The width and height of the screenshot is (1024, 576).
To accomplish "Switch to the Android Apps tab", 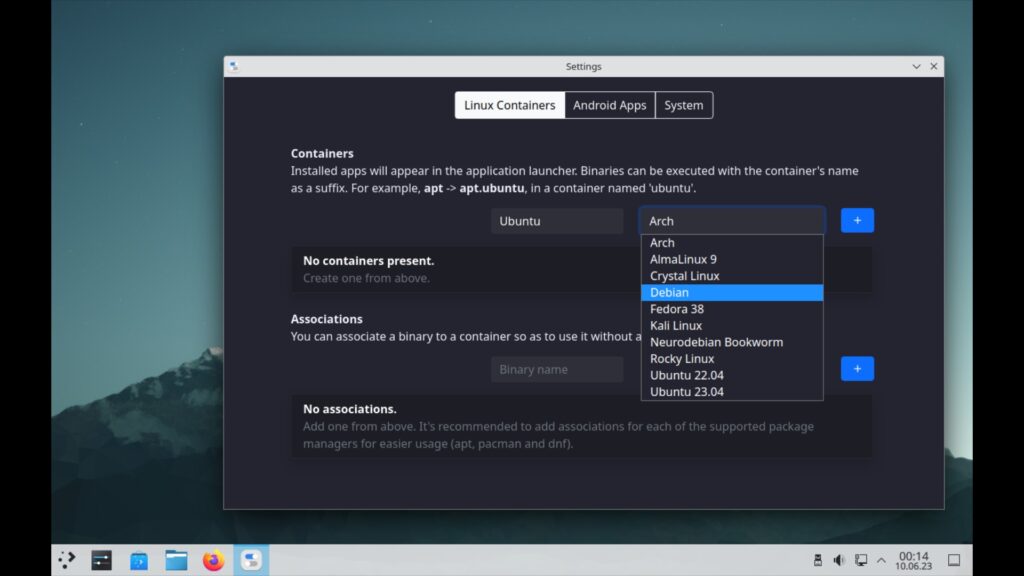I will [609, 105].
